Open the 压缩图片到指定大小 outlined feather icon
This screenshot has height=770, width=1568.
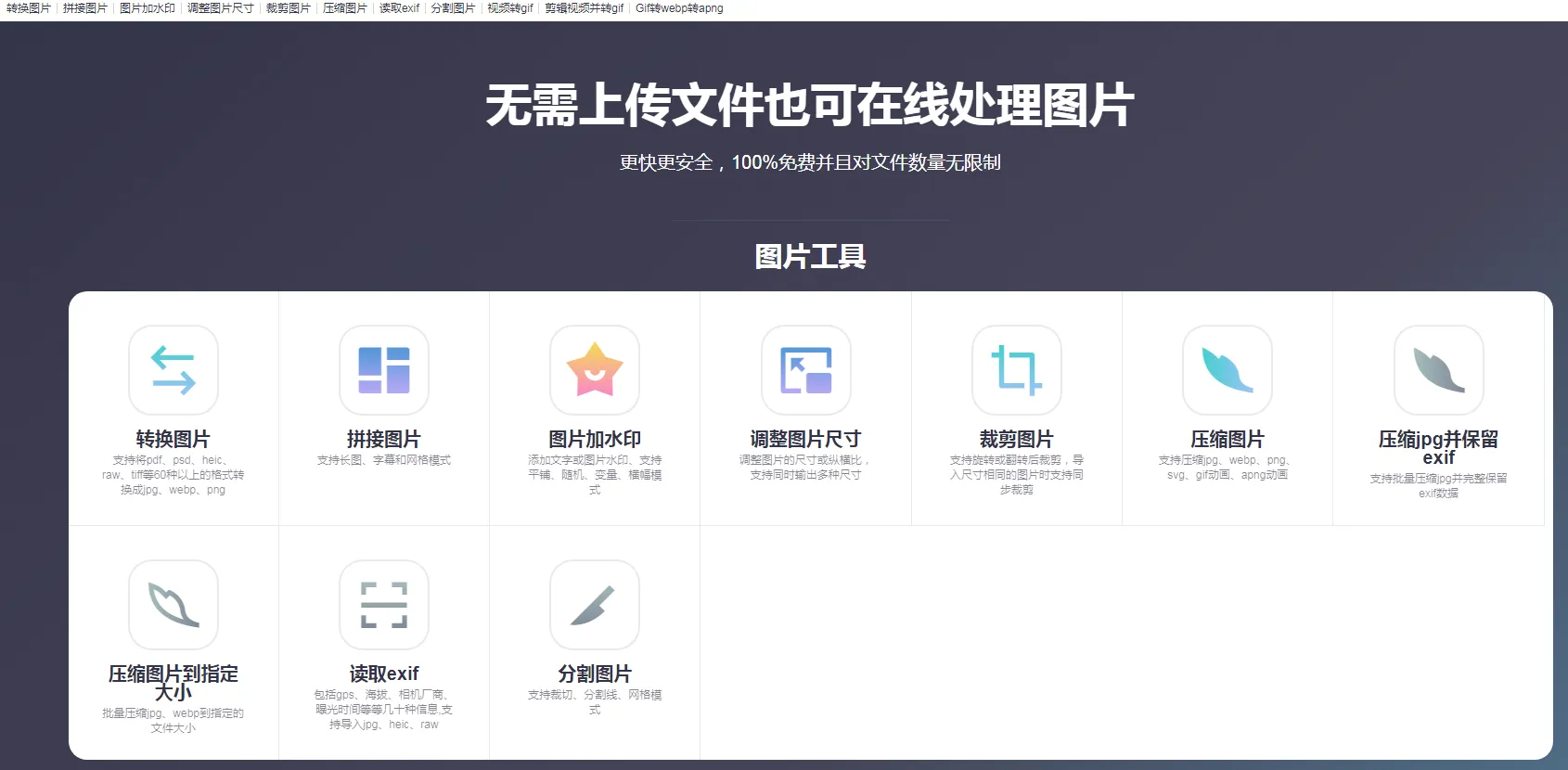[174, 605]
